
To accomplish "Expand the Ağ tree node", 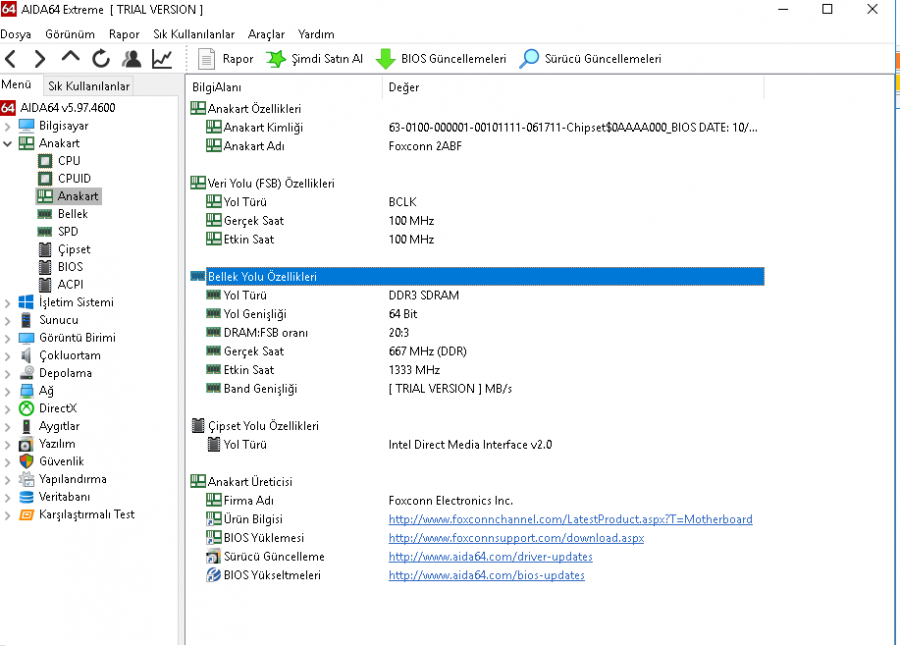I will (7, 392).
